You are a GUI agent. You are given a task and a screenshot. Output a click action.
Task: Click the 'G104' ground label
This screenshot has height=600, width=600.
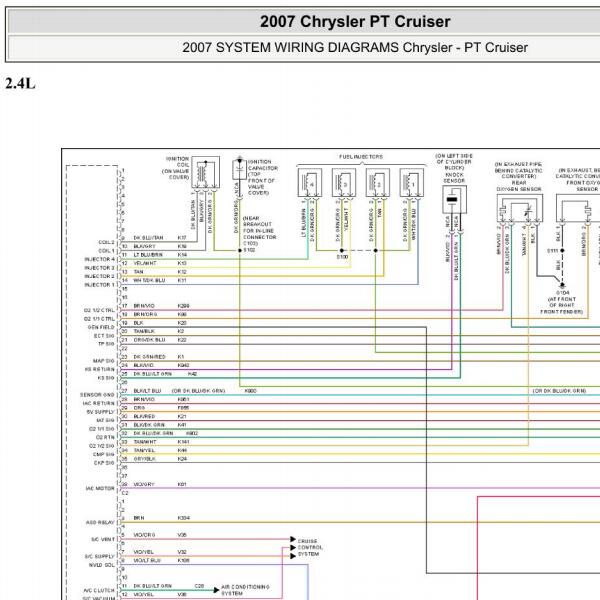[562, 293]
